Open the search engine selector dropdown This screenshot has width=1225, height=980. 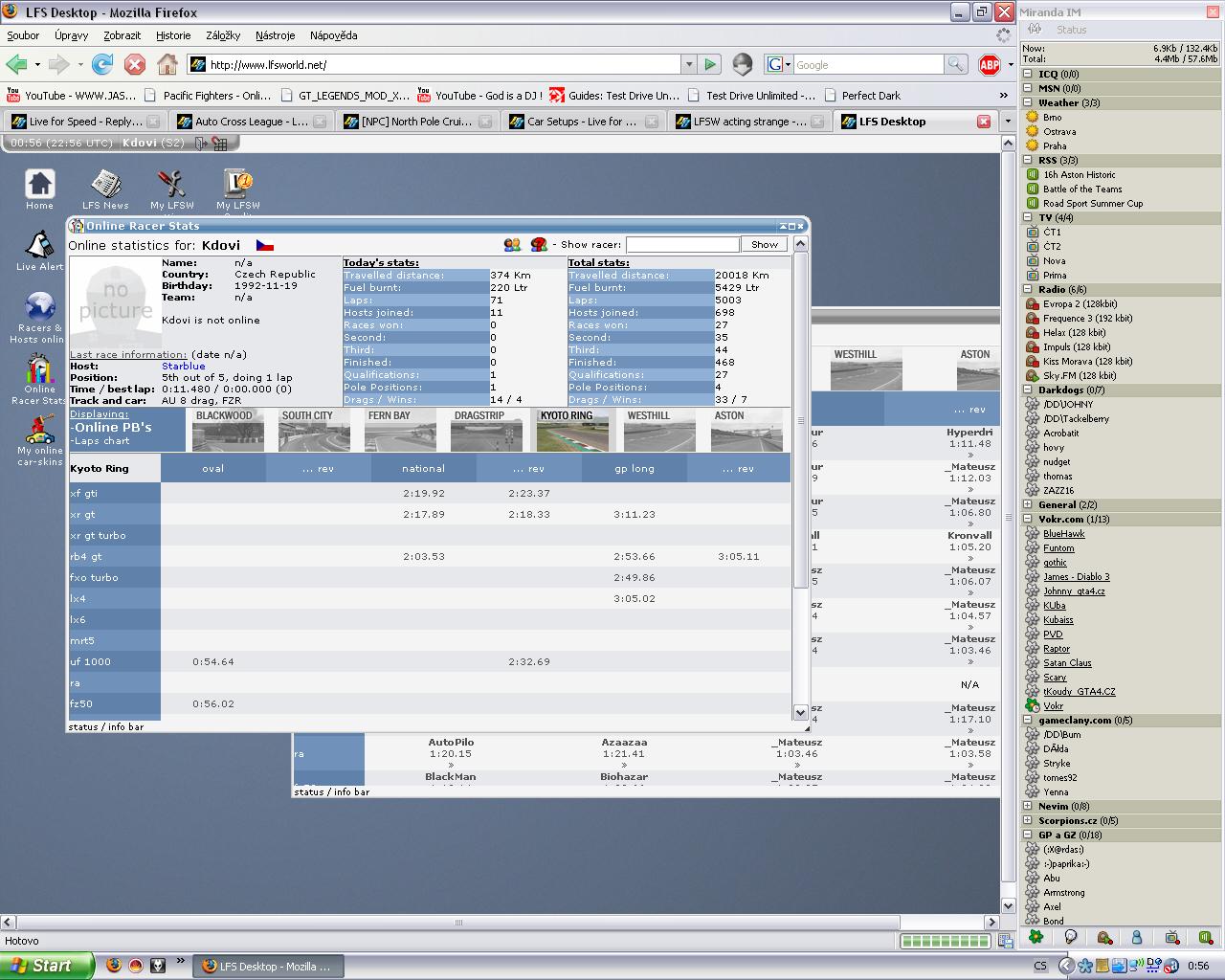tap(779, 65)
